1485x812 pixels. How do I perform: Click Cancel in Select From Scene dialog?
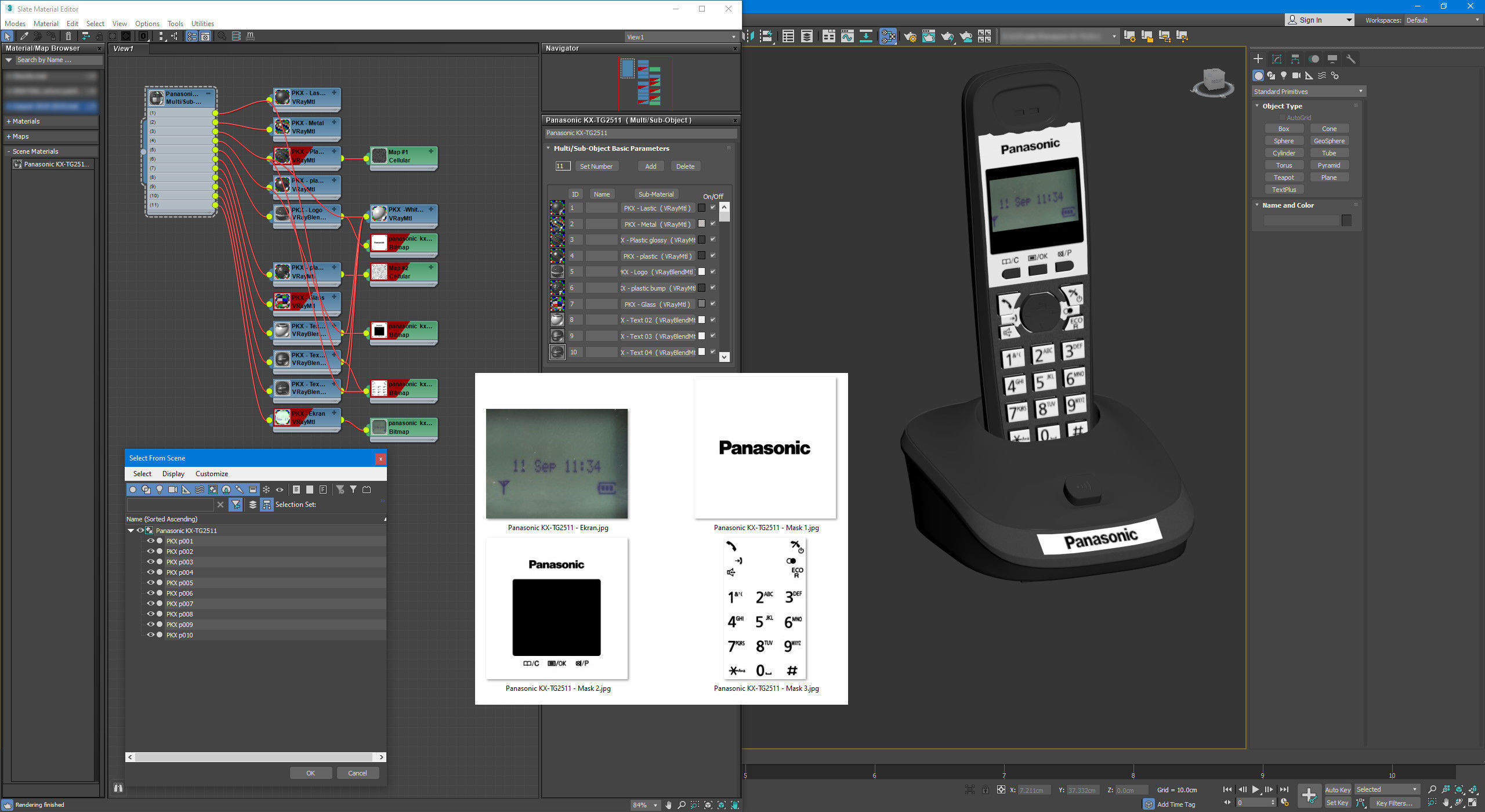(x=357, y=773)
